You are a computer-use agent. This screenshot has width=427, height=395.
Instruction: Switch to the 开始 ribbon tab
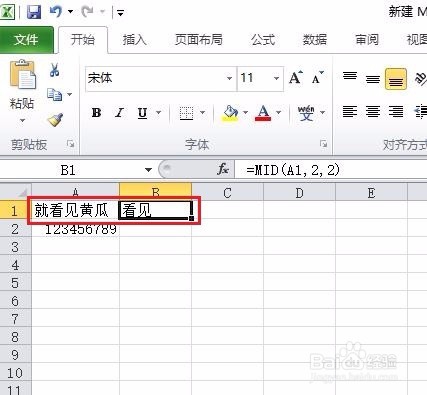83,40
